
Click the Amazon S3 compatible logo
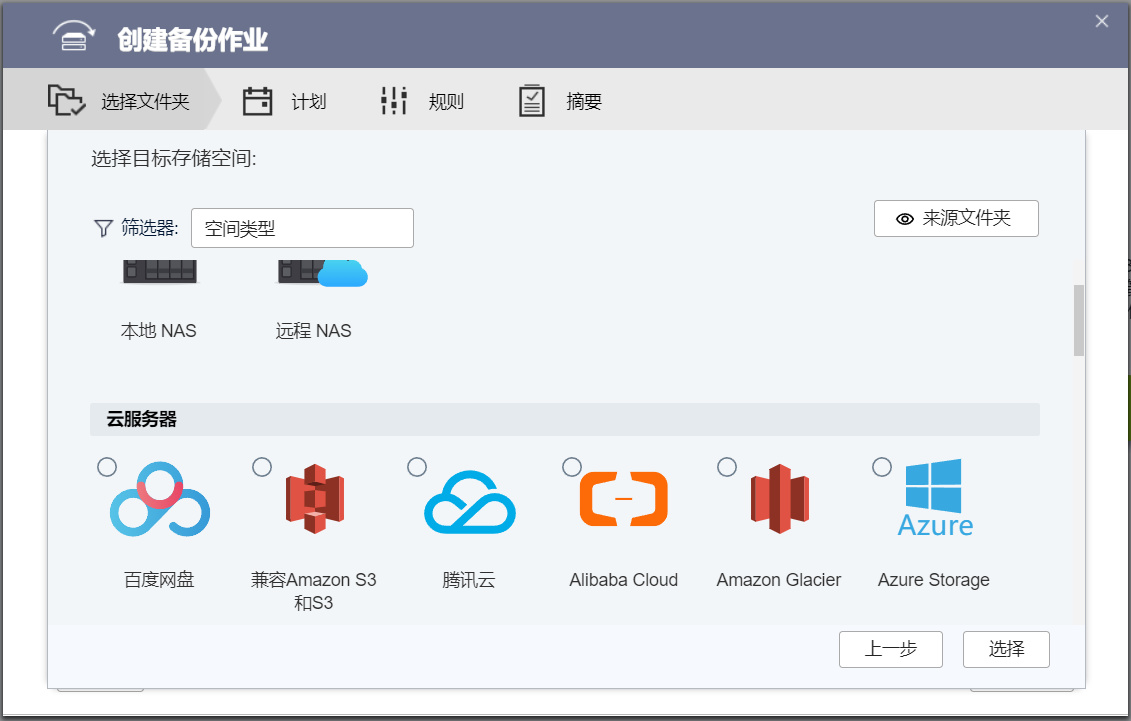pos(314,499)
